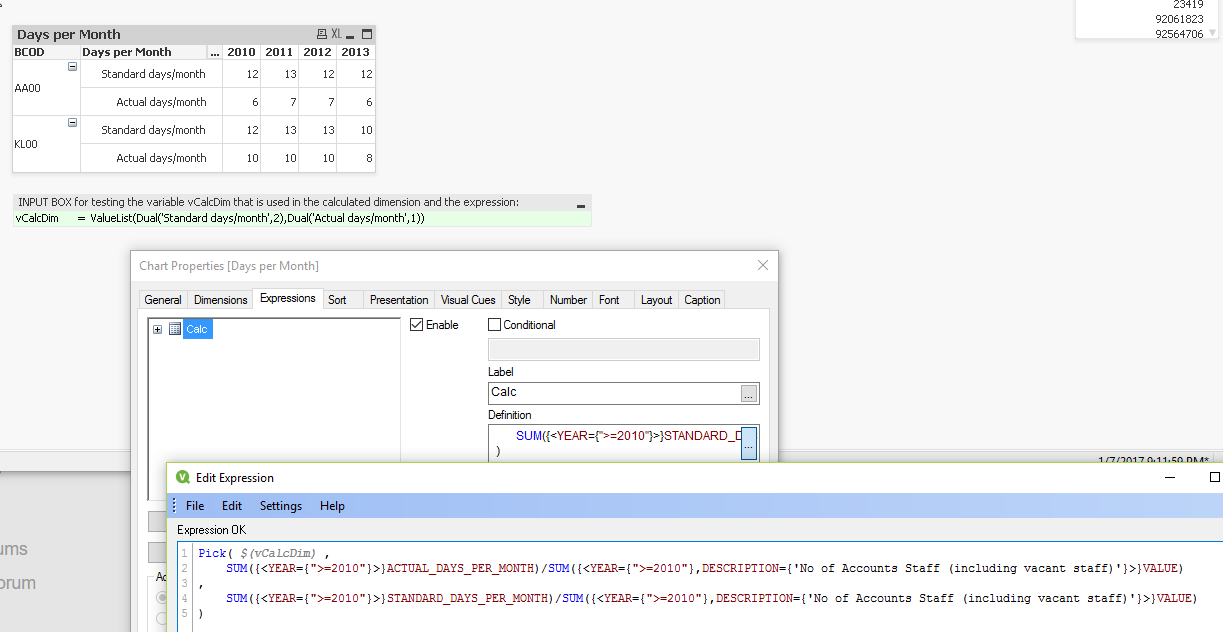The height and width of the screenshot is (632, 1223).
Task: Minimize the vCalcDim input box object
Action: [x=581, y=205]
